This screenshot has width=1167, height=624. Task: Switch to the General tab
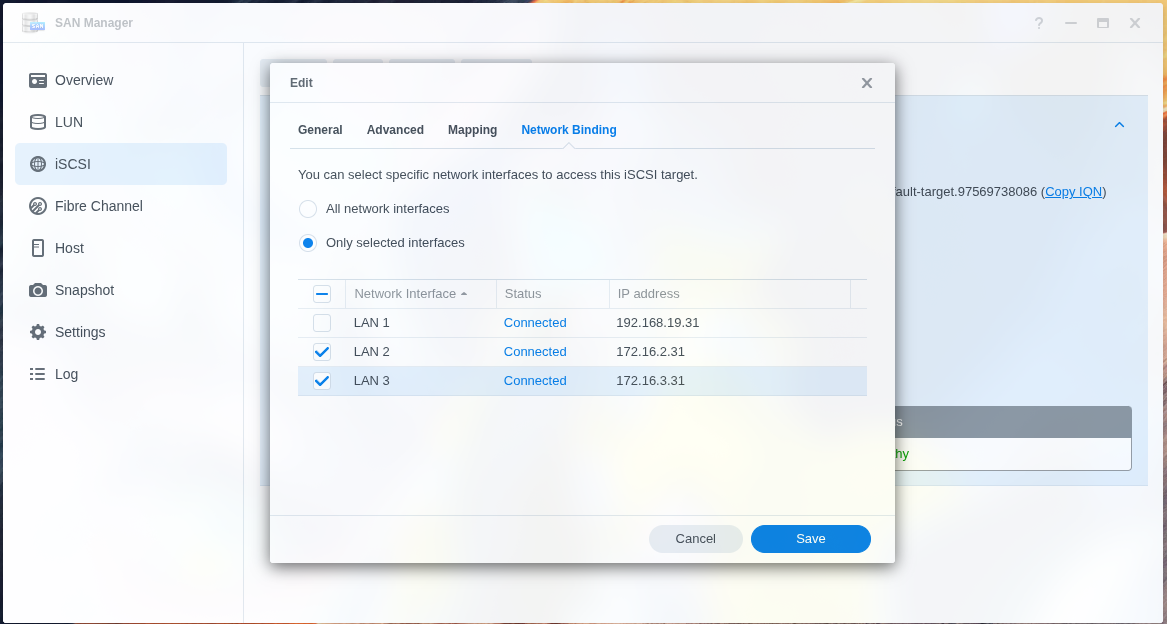320,130
